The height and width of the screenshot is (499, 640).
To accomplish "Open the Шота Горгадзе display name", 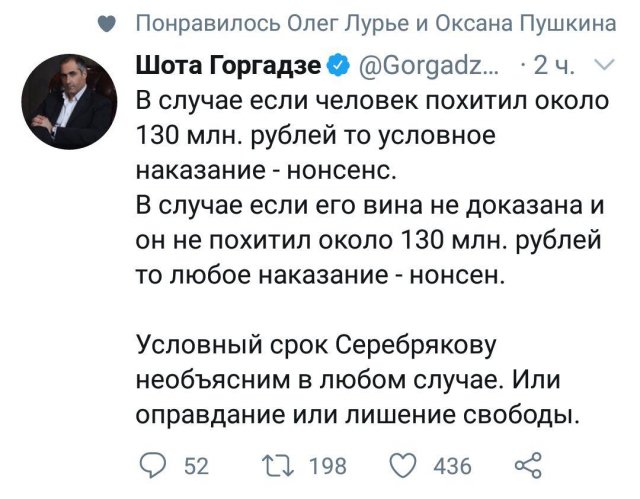I will tap(229, 67).
